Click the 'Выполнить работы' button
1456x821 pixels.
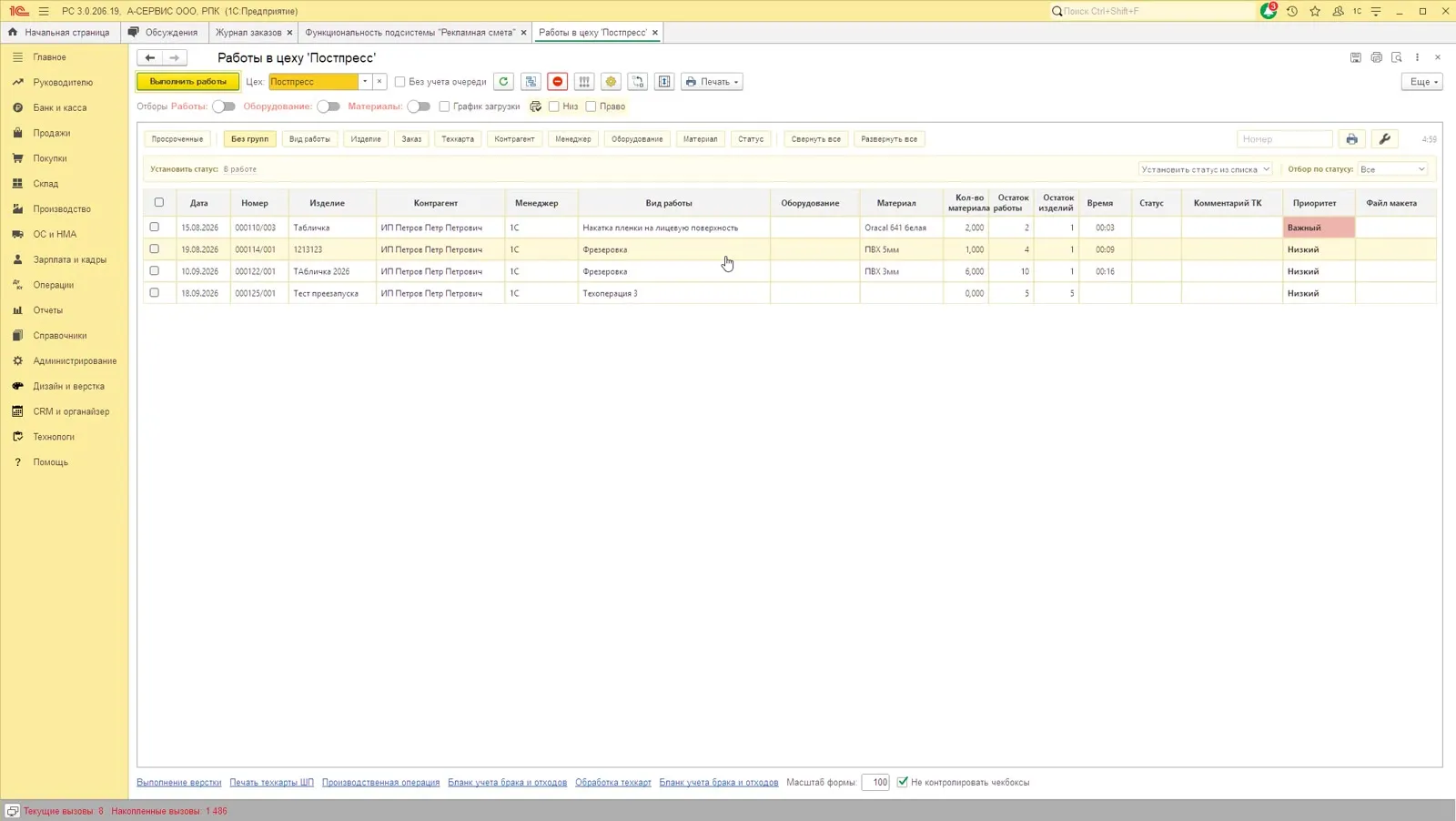click(188, 82)
